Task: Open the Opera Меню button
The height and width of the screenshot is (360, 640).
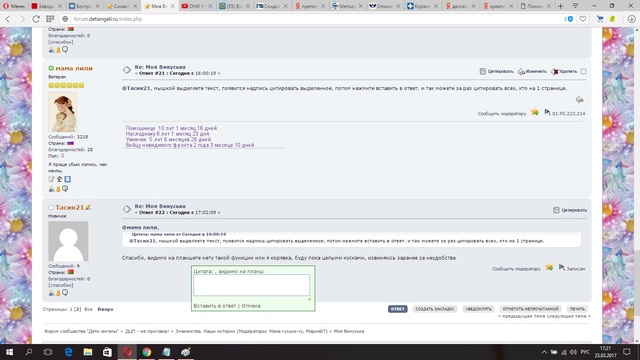Action: 13,6
